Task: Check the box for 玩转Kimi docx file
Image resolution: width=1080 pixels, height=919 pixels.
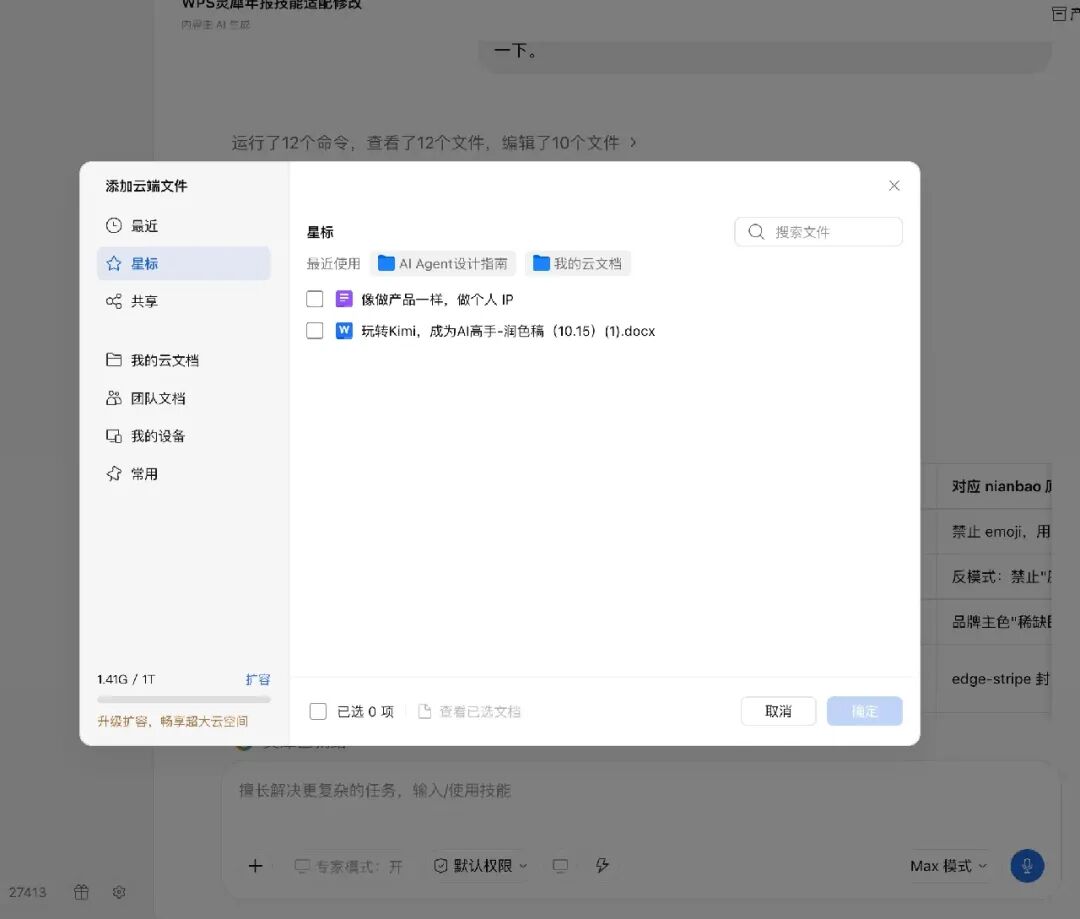Action: (315, 331)
